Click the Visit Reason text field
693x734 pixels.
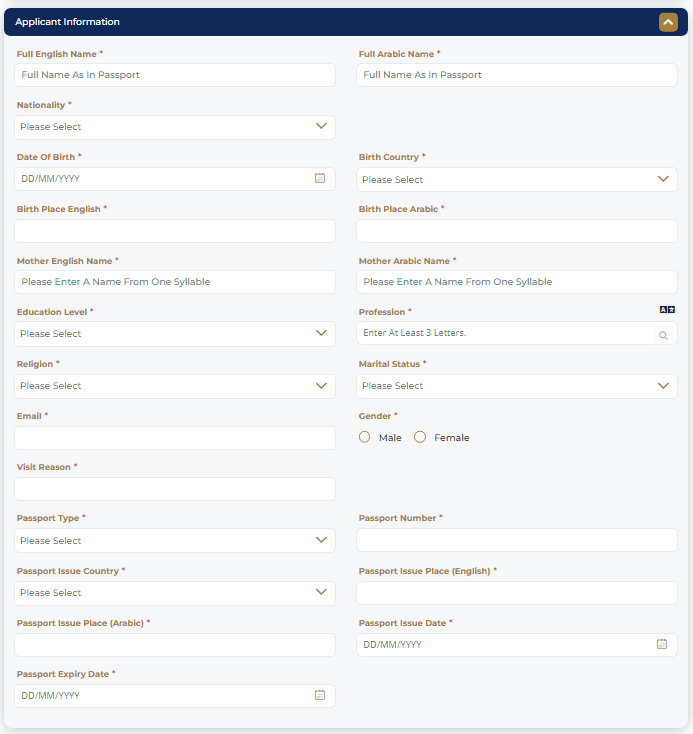(175, 489)
